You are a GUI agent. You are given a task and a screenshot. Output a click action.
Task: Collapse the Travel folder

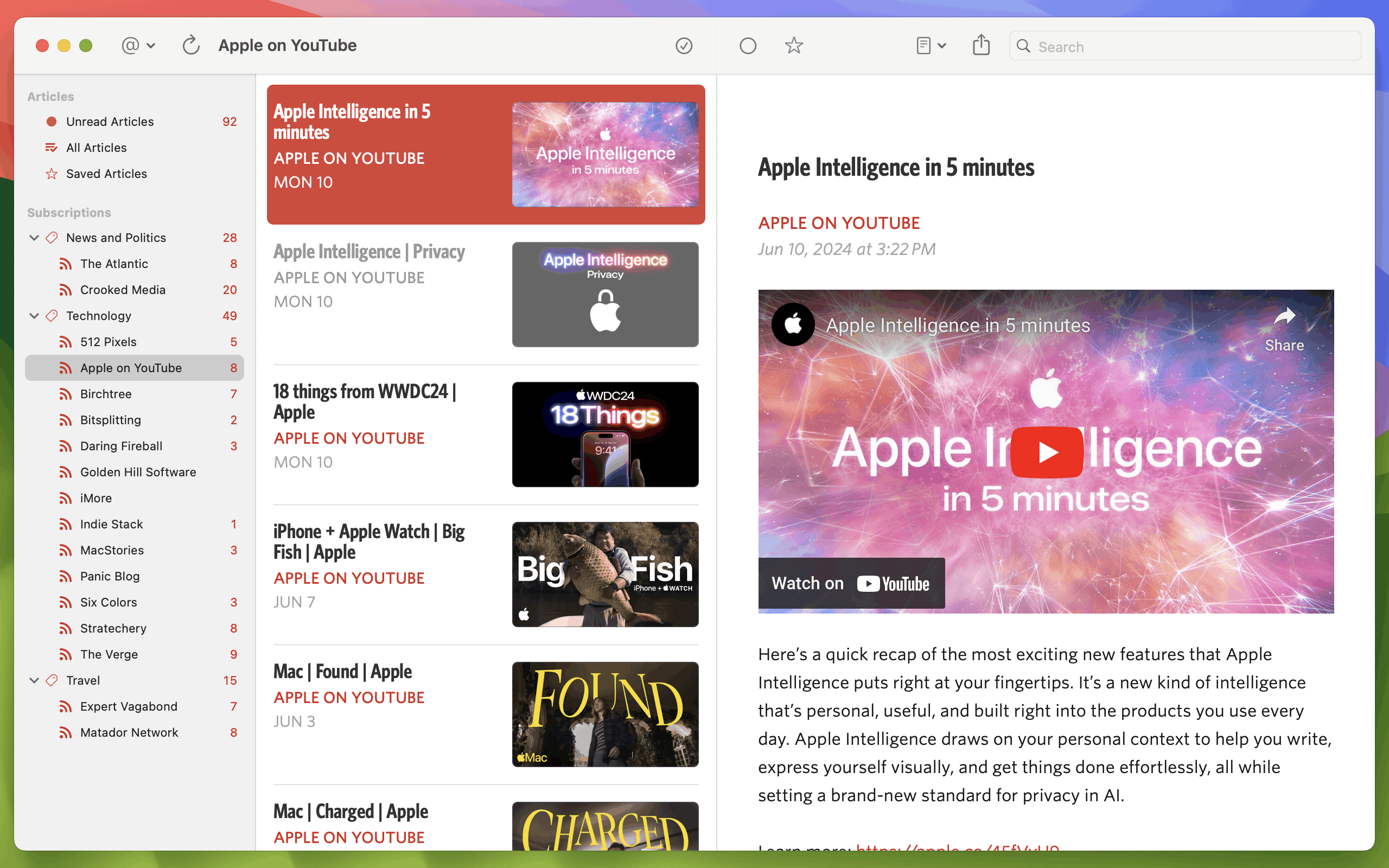click(34, 680)
